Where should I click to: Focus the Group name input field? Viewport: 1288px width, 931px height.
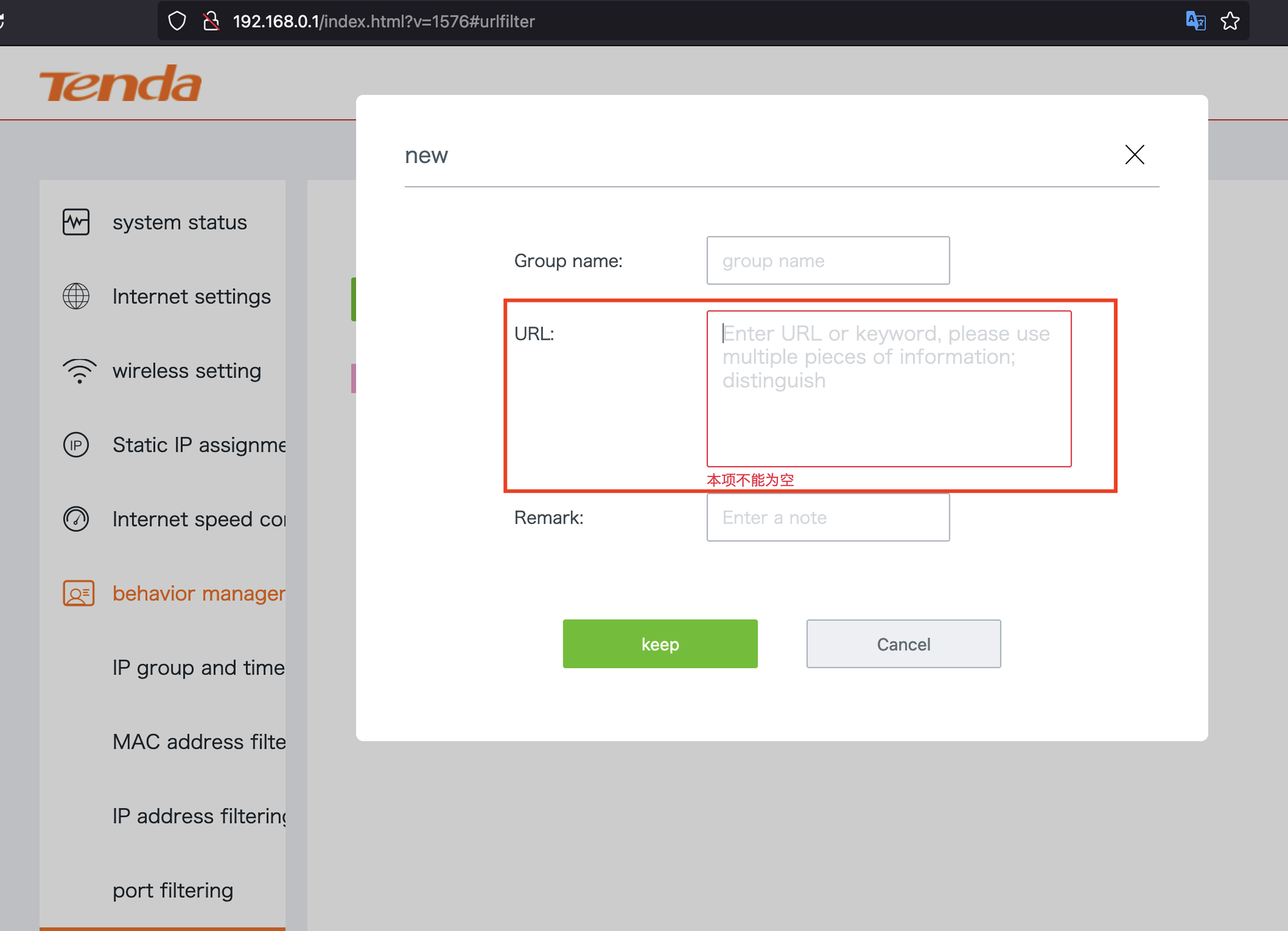(x=828, y=261)
